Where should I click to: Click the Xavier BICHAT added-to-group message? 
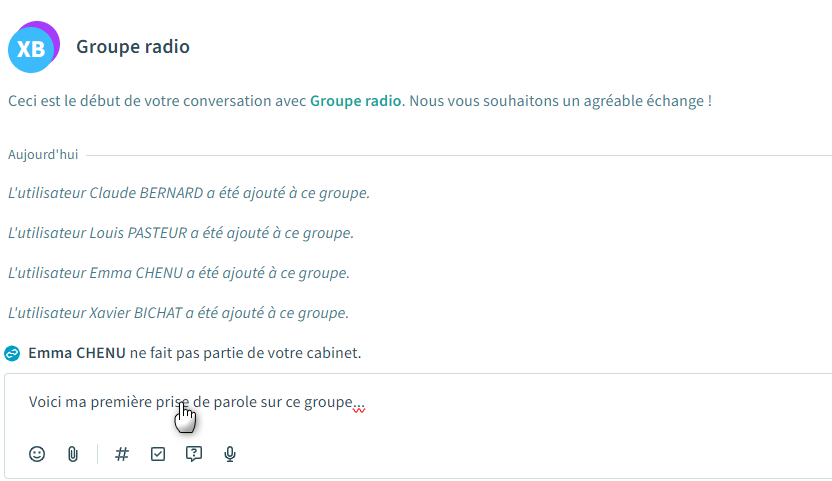(x=179, y=312)
